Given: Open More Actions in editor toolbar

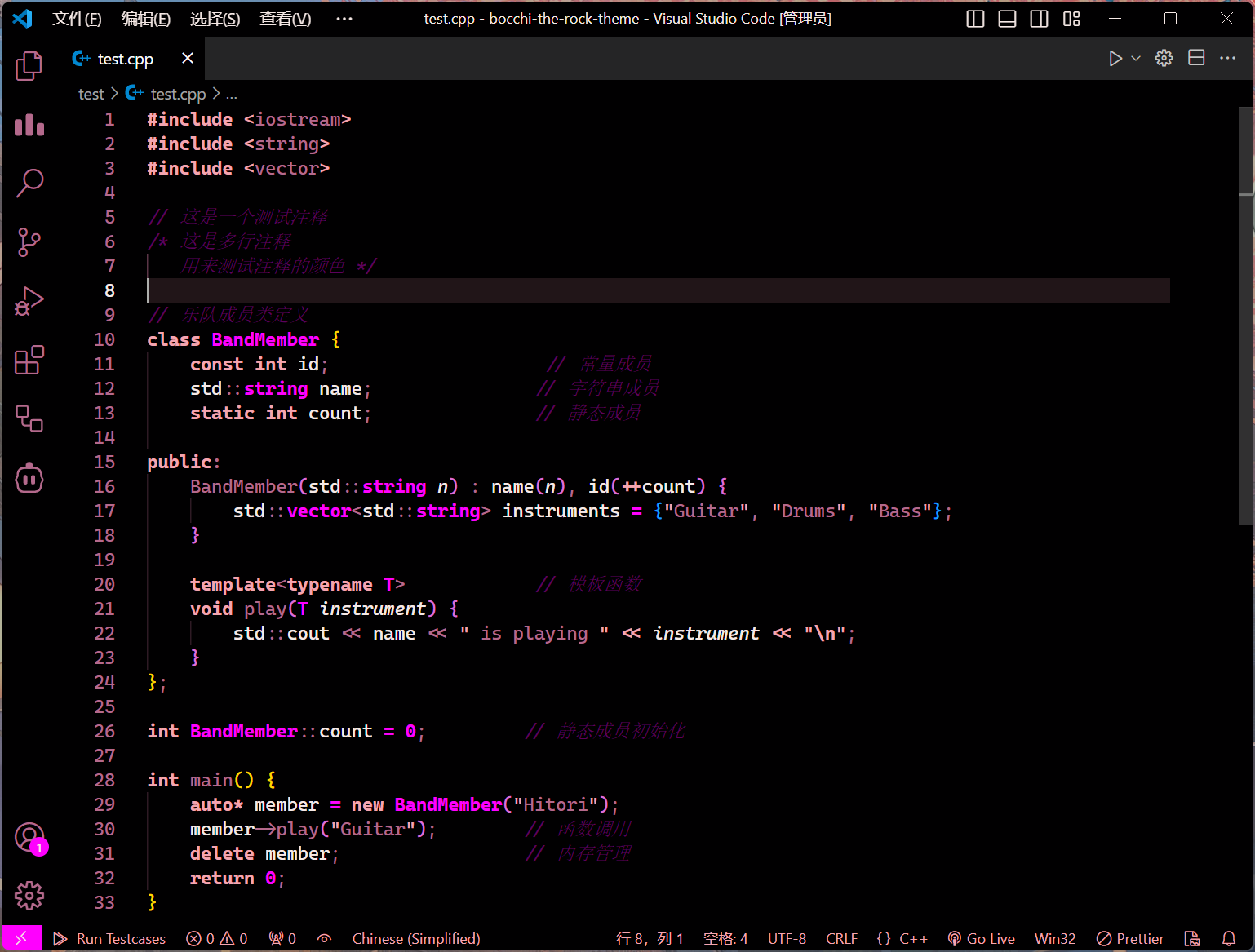Looking at the screenshot, I should pos(1227,58).
